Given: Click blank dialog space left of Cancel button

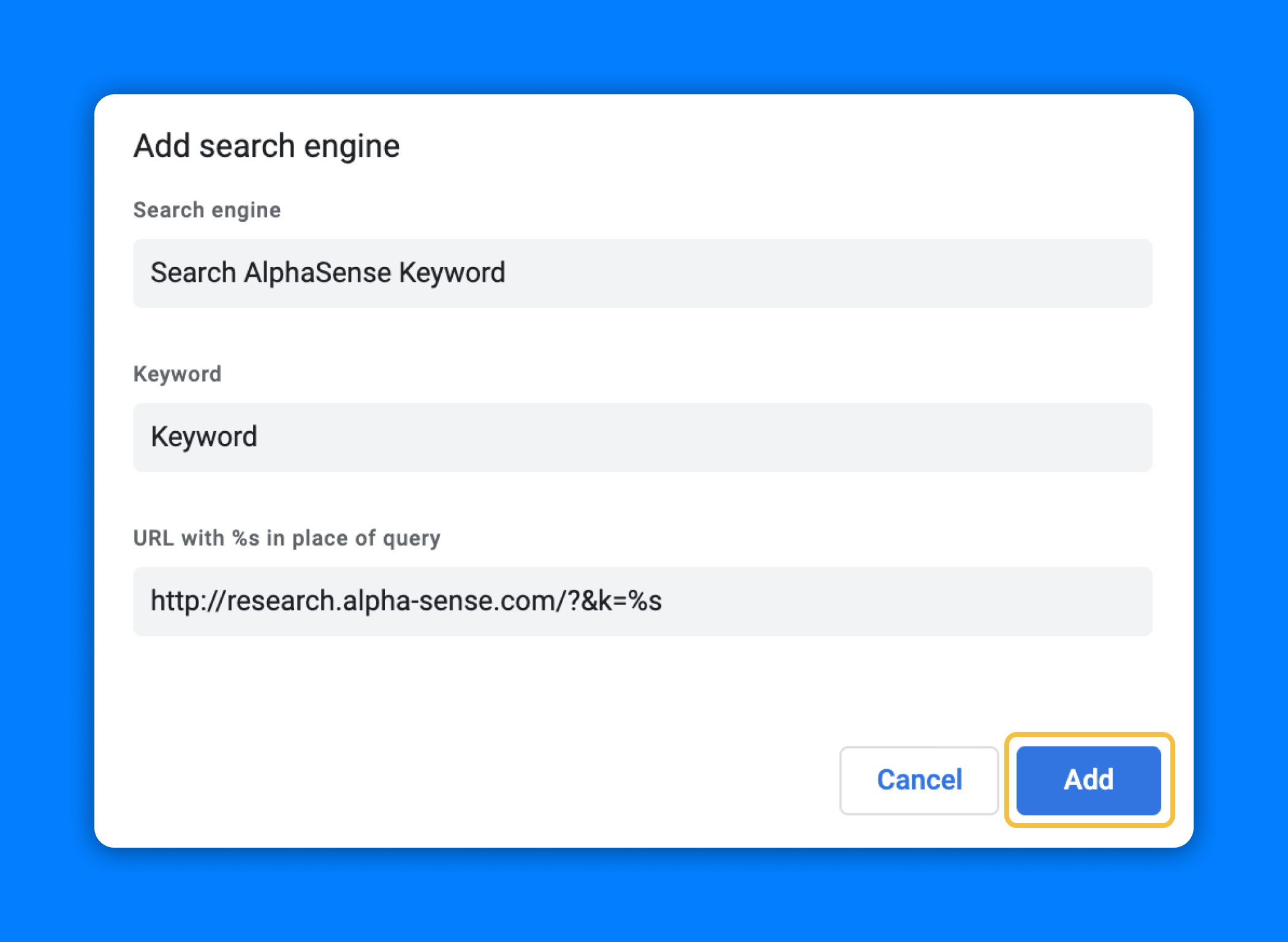Looking at the screenshot, I should coord(490,780).
